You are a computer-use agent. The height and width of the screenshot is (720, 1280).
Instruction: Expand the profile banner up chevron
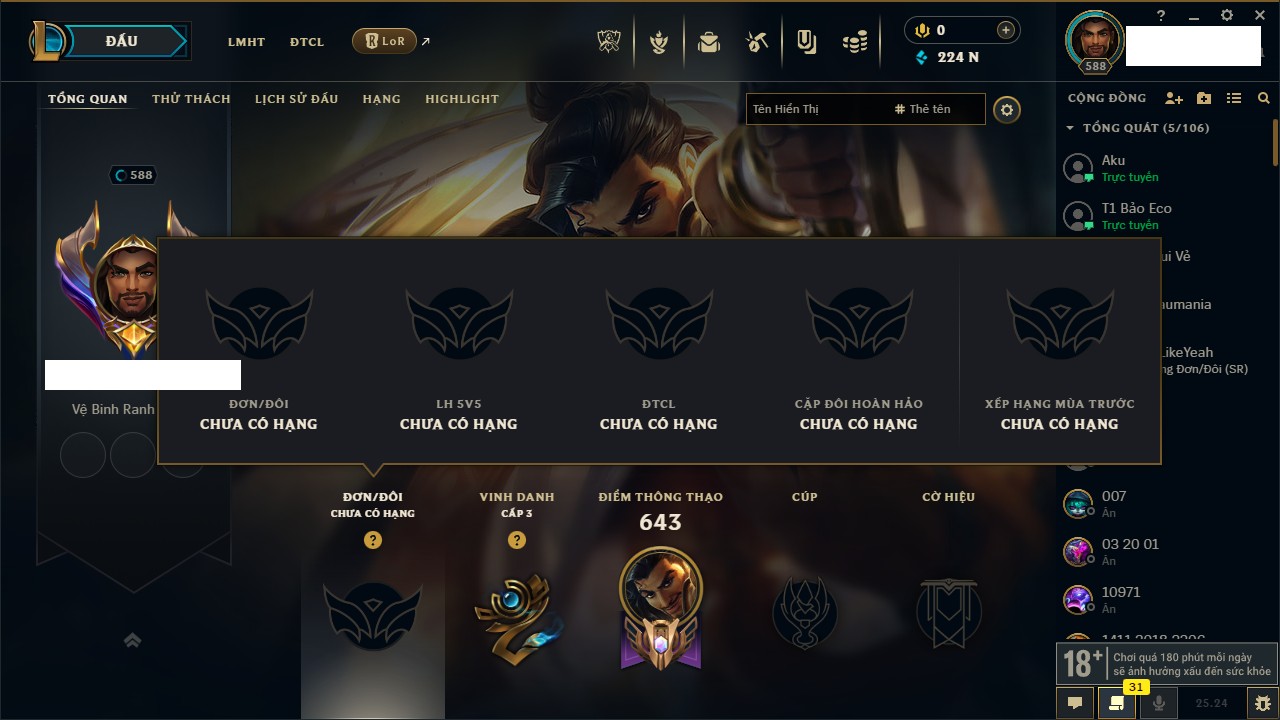132,640
